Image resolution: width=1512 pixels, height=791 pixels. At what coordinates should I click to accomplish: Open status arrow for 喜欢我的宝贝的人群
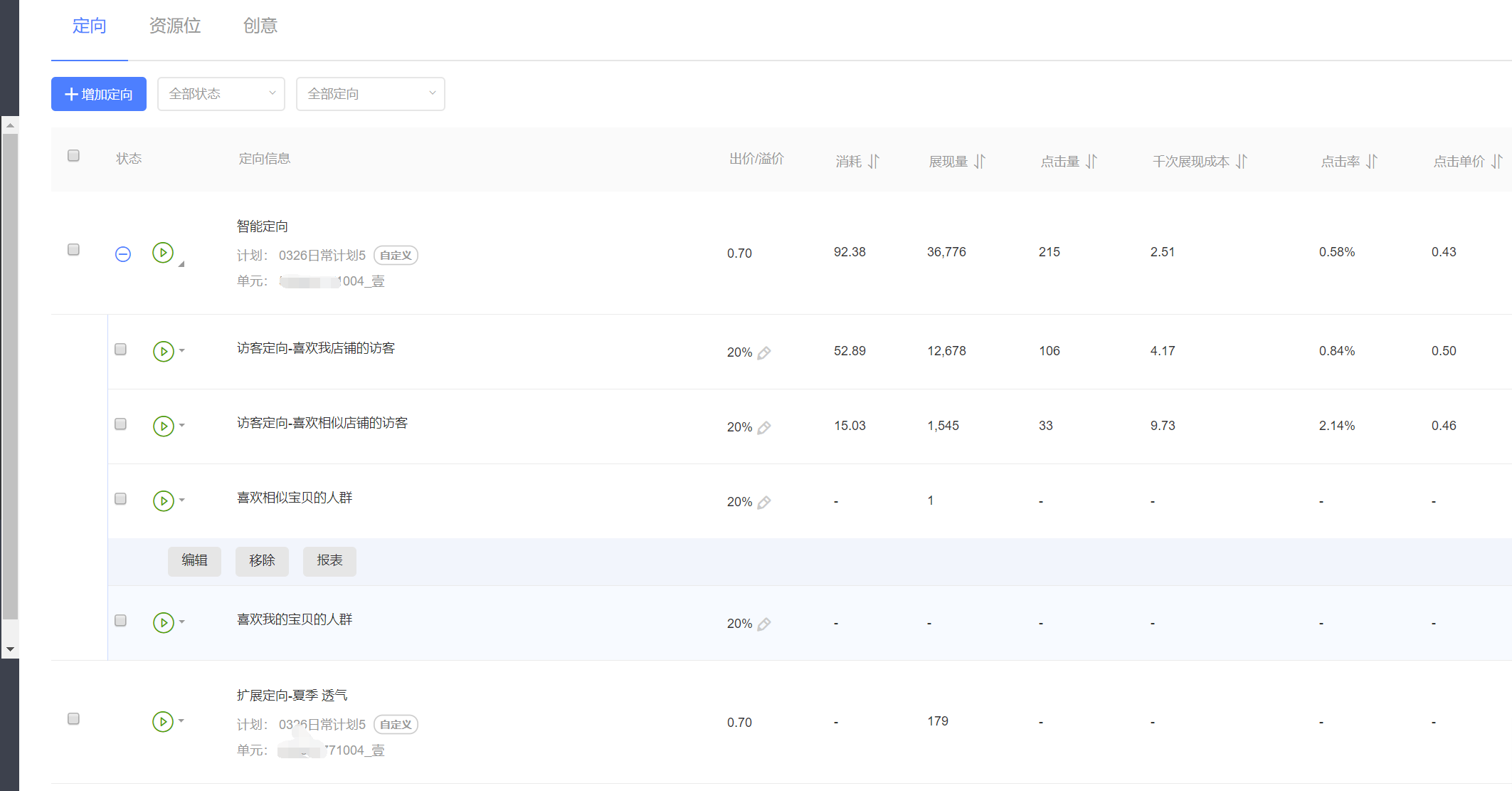tap(182, 622)
